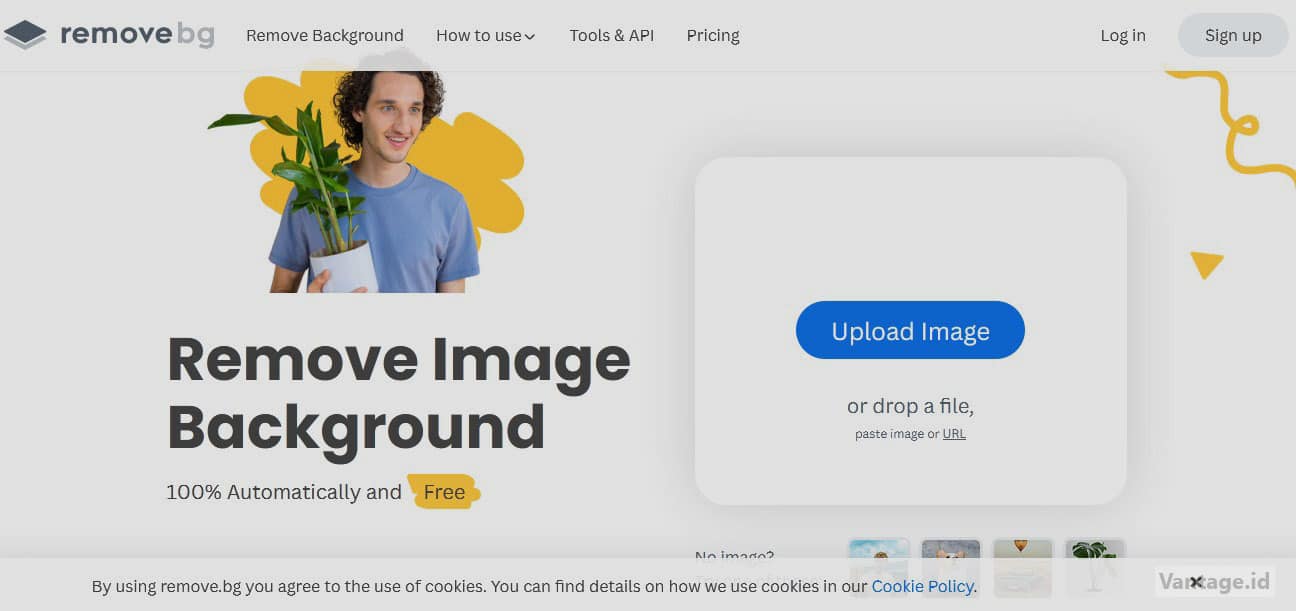The height and width of the screenshot is (611, 1296).
Task: Click the Upload Image button
Action: tap(909, 331)
